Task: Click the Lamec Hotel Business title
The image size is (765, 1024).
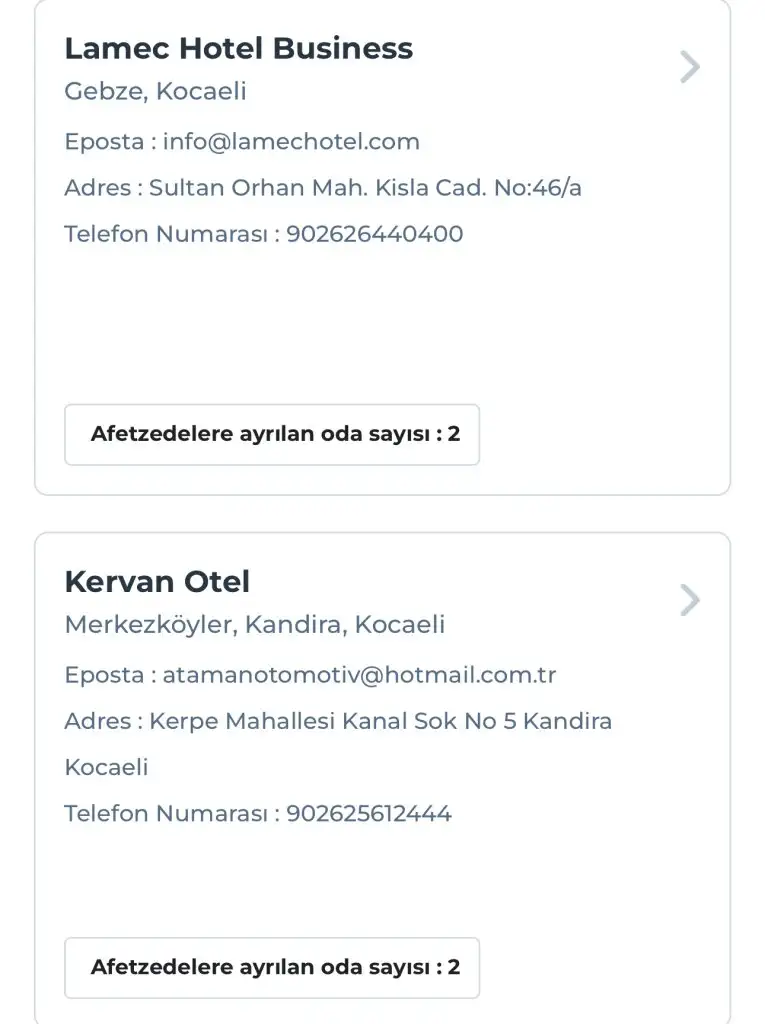Action: tap(238, 48)
